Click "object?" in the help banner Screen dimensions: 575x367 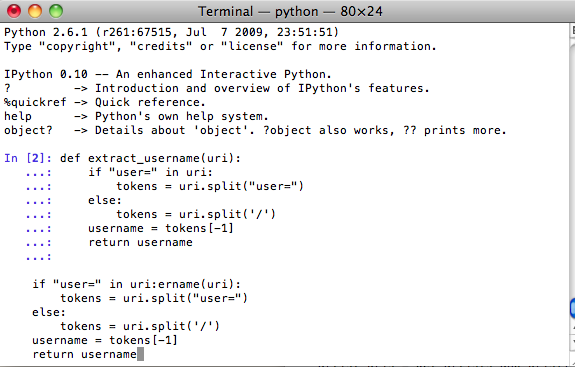tap(28, 131)
